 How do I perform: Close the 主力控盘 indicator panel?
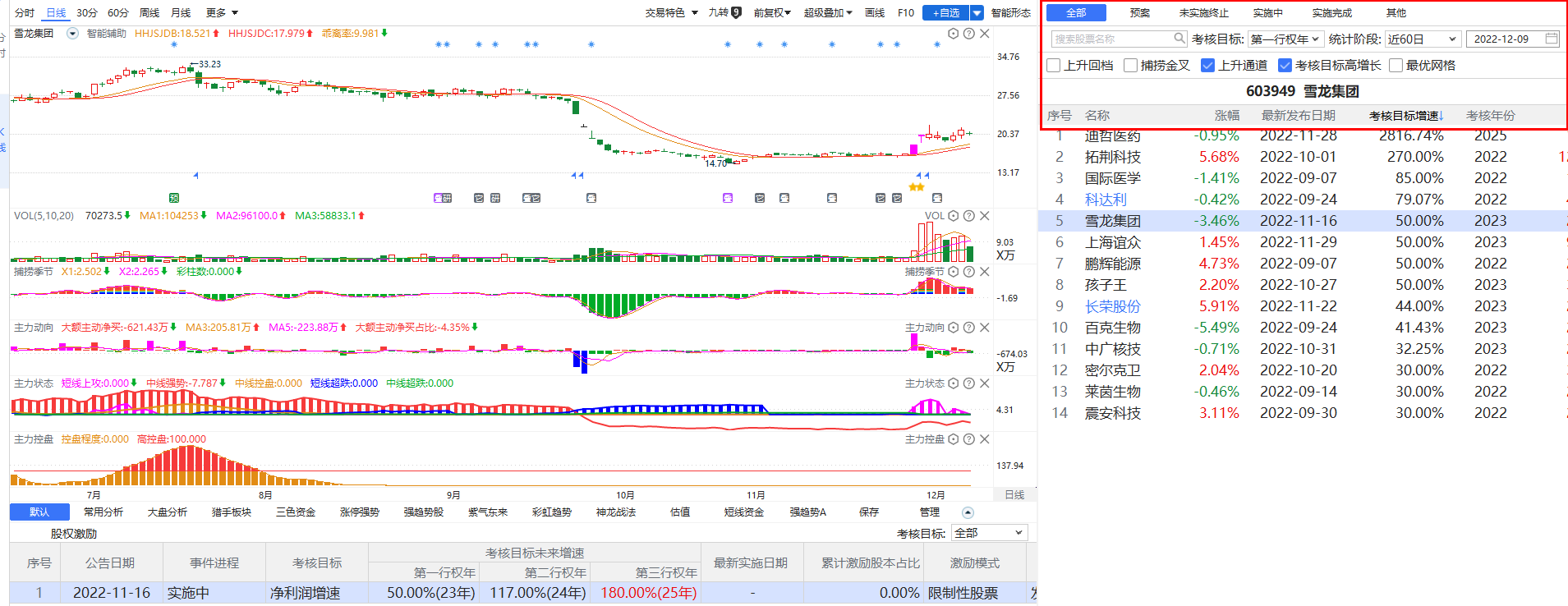(984, 439)
